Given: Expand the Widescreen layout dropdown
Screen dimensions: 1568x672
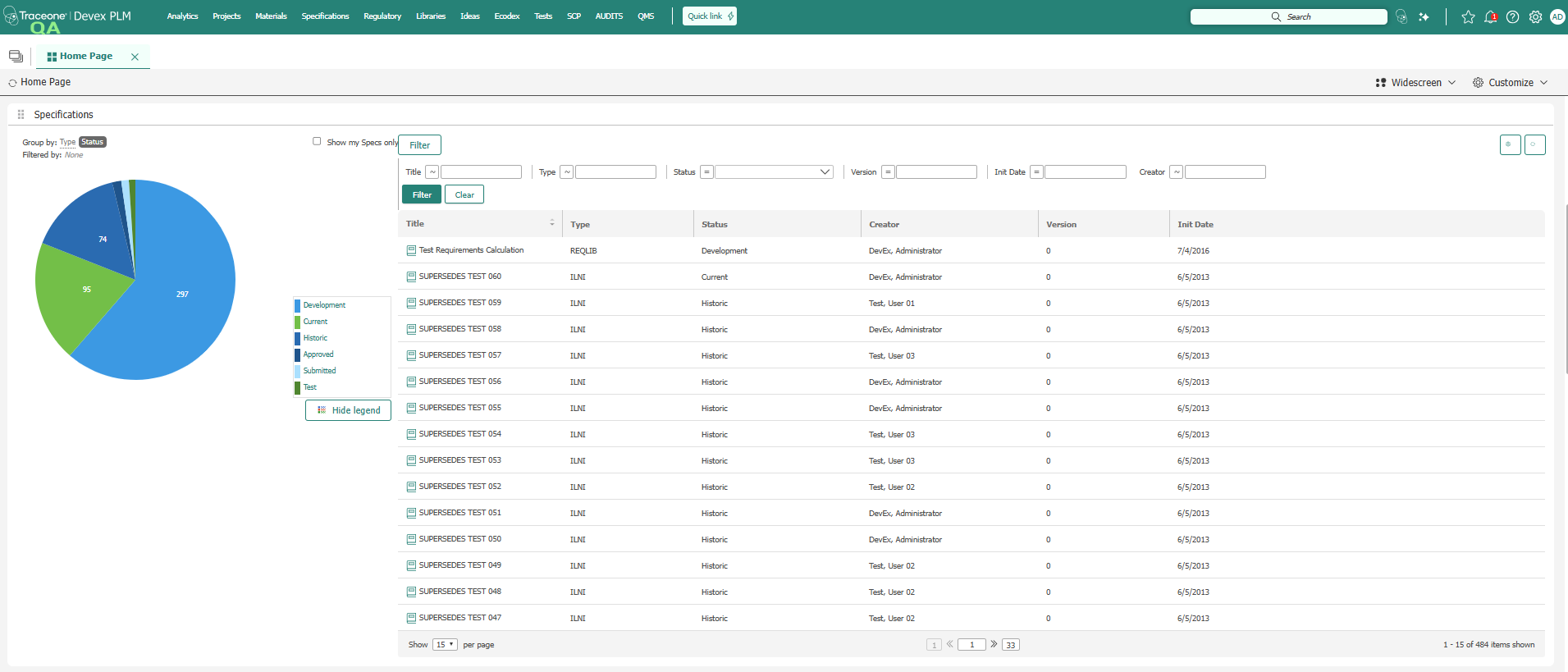Looking at the screenshot, I should pyautogui.click(x=1415, y=83).
